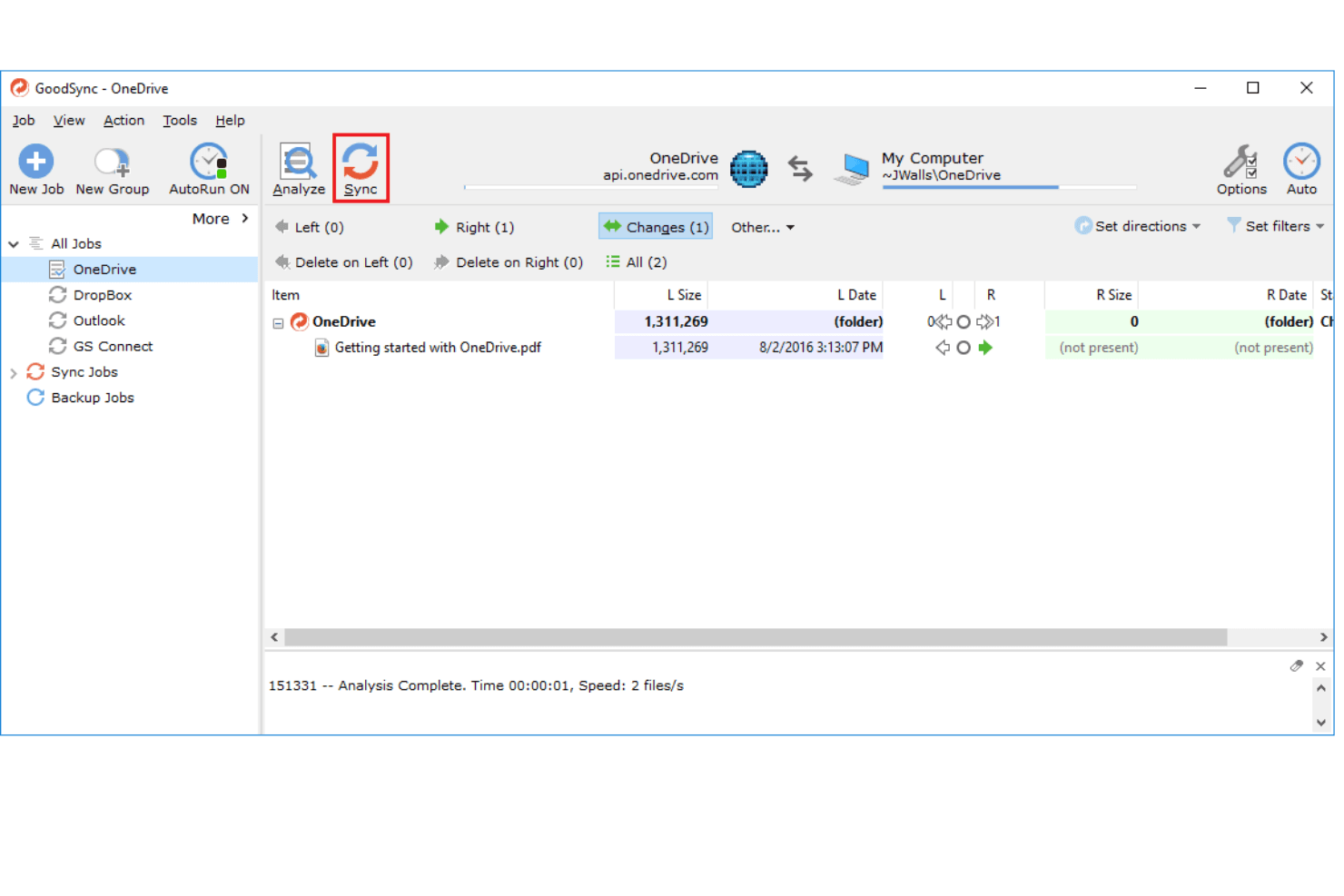Click the swap sides arrows icon
Screen dimensions: 1344x896
pyautogui.click(x=800, y=169)
